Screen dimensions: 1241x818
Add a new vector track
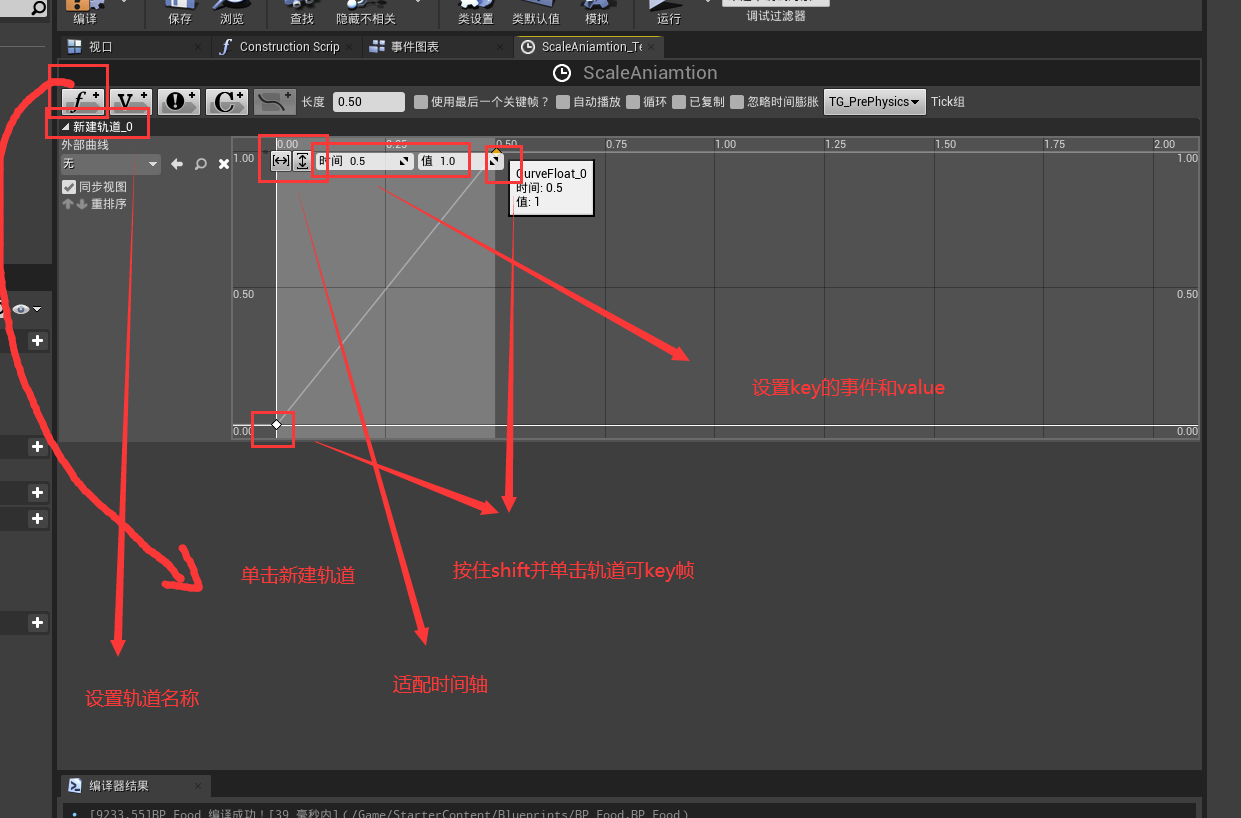coord(130,101)
